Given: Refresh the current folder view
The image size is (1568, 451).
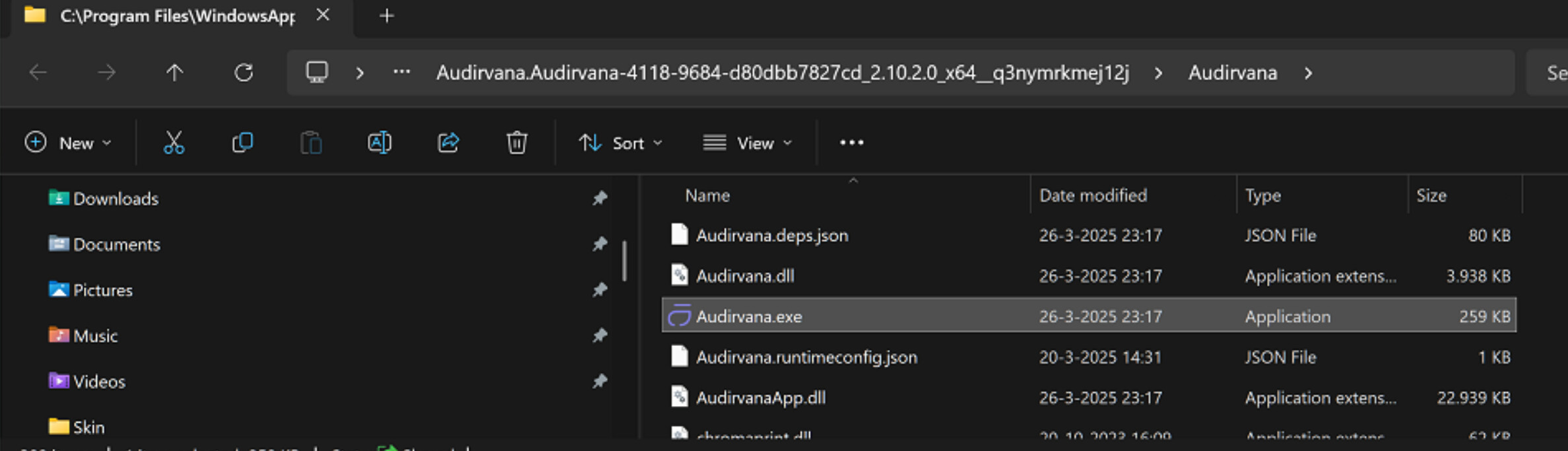Looking at the screenshot, I should click(x=244, y=73).
